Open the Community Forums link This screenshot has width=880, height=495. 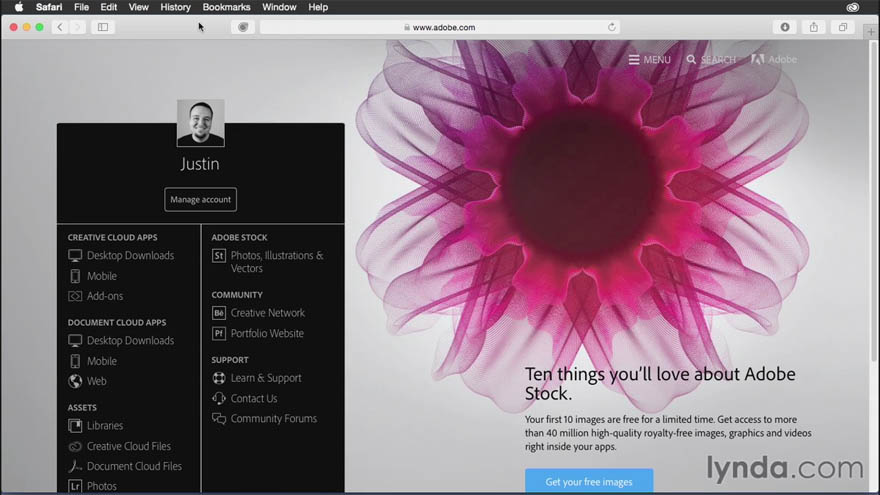[274, 419]
